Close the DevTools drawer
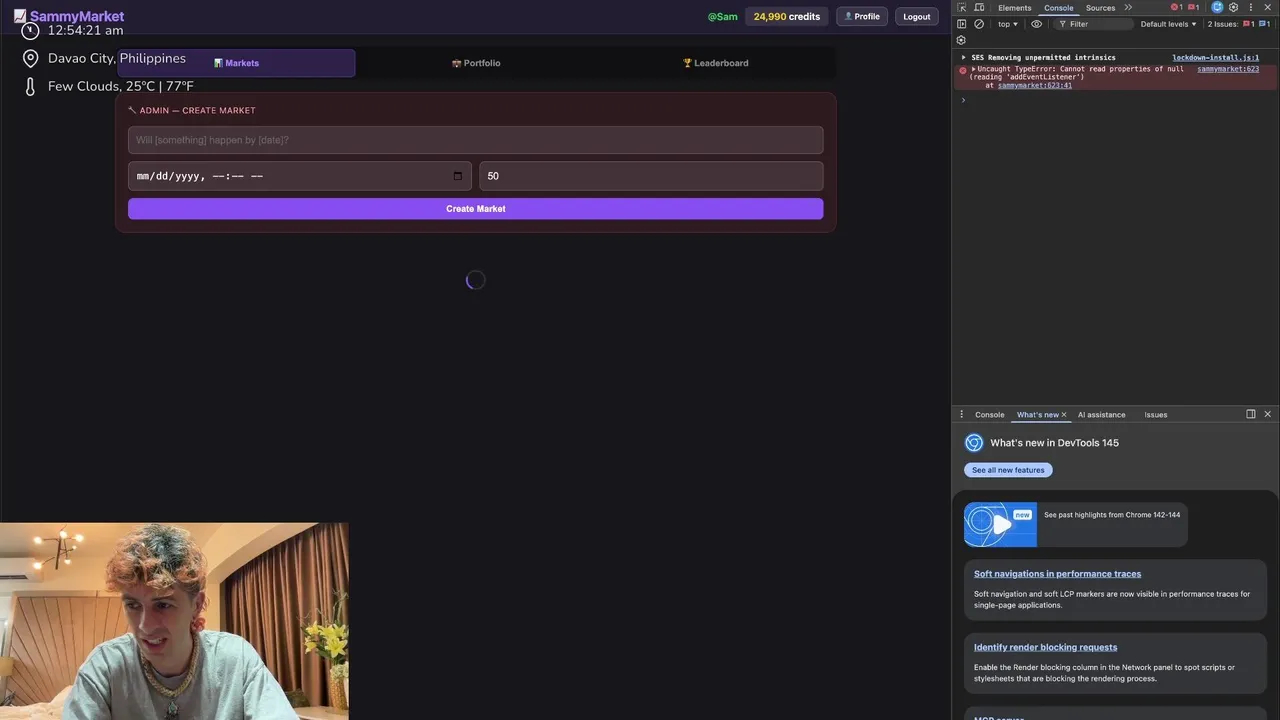 pyautogui.click(x=1267, y=414)
